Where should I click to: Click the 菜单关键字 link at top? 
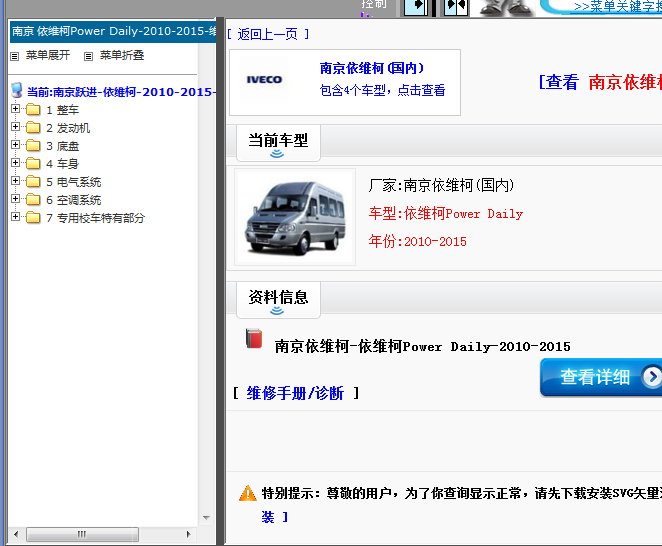[x=618, y=6]
